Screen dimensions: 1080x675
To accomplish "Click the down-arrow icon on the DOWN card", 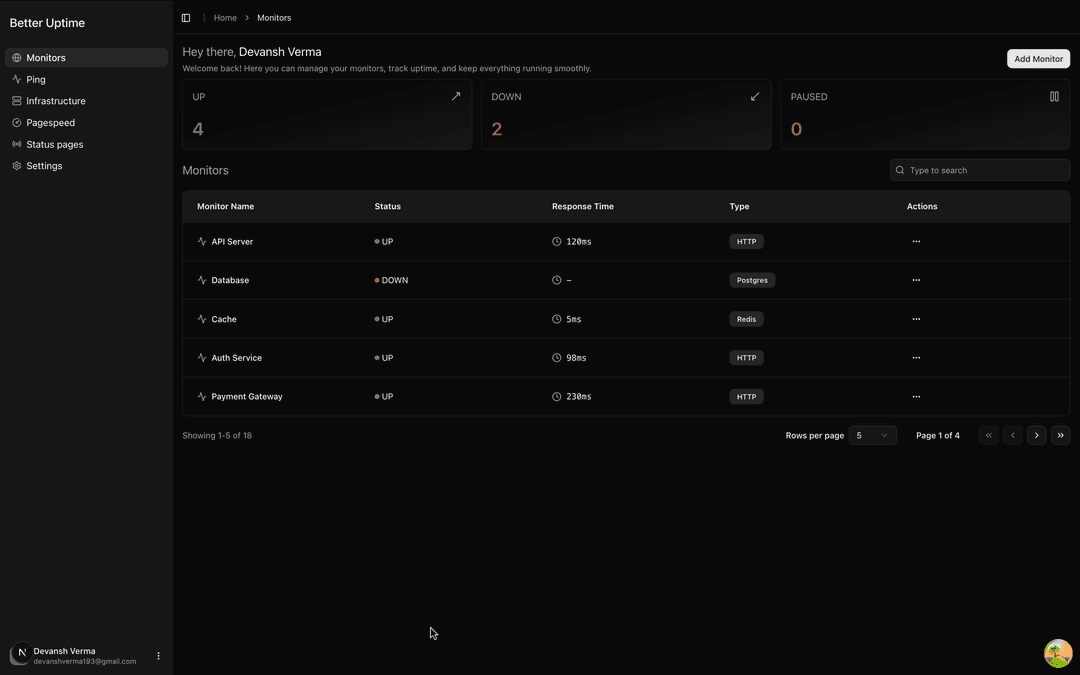I will point(755,96).
